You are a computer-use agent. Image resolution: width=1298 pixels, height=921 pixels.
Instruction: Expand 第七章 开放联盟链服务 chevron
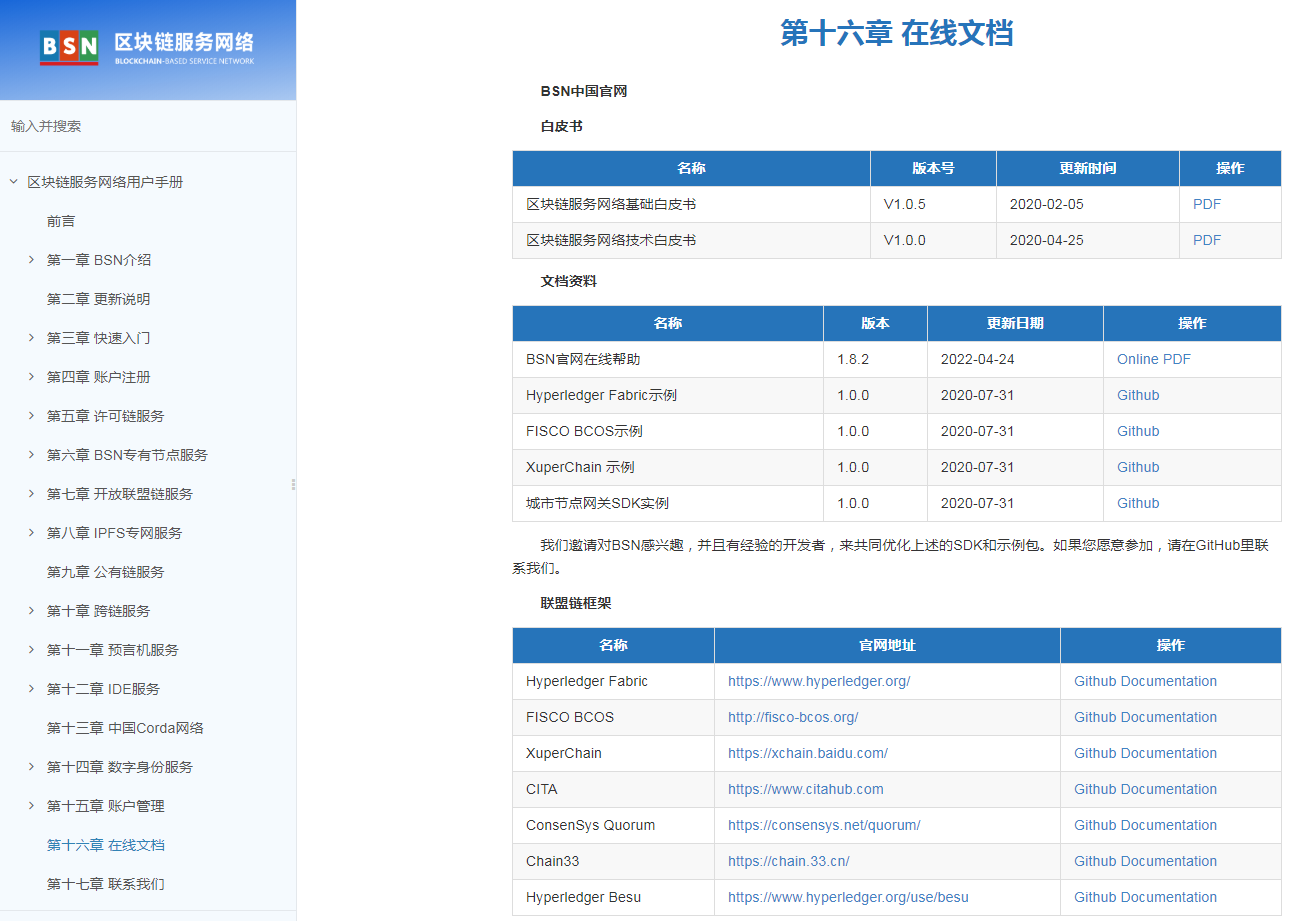click(x=32, y=494)
